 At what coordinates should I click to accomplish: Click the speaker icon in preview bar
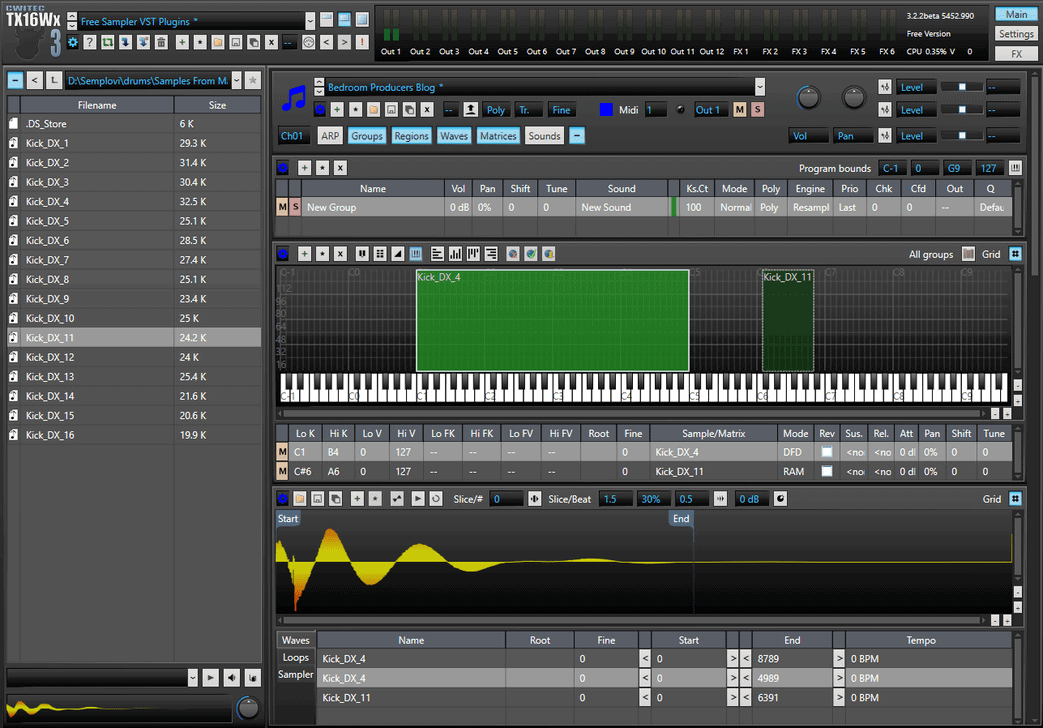pos(231,678)
